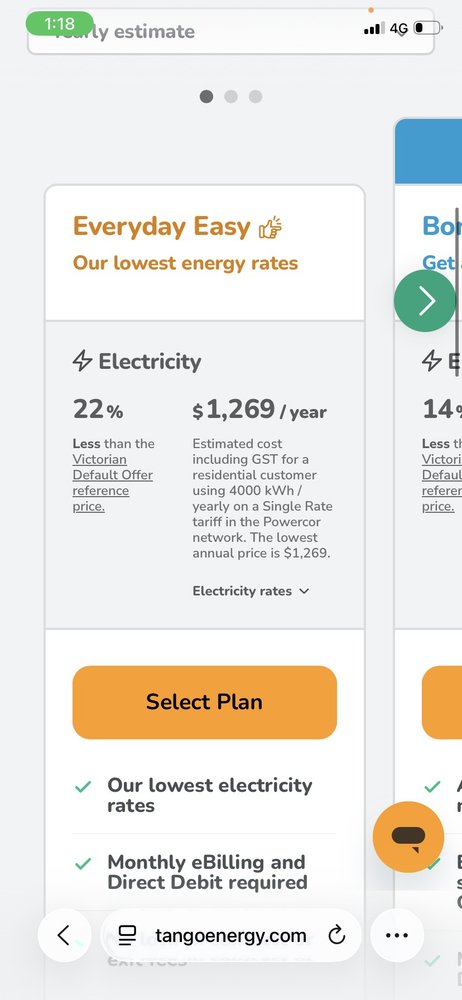Go to the first carousel dot

pos(206,96)
